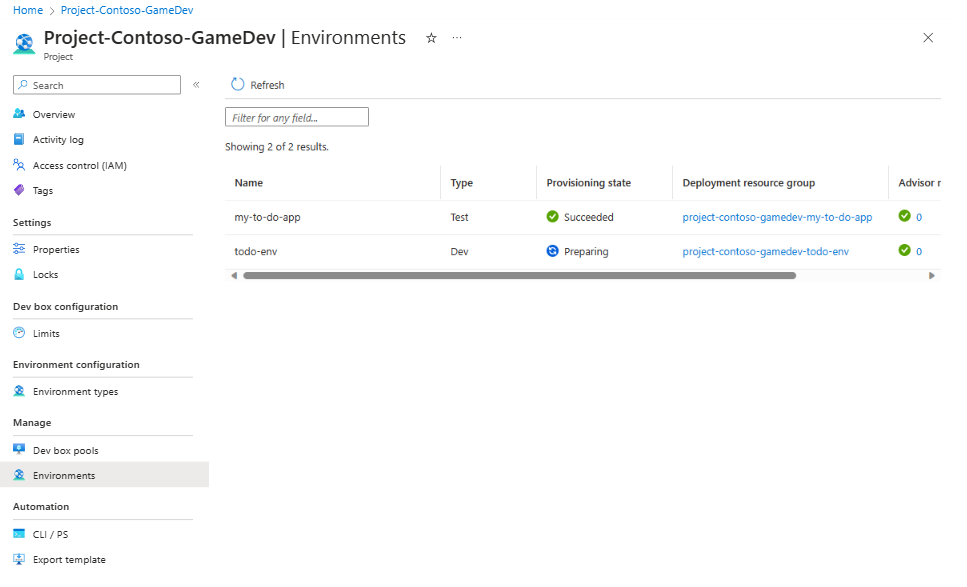Select Environments in the Manage section

point(64,476)
